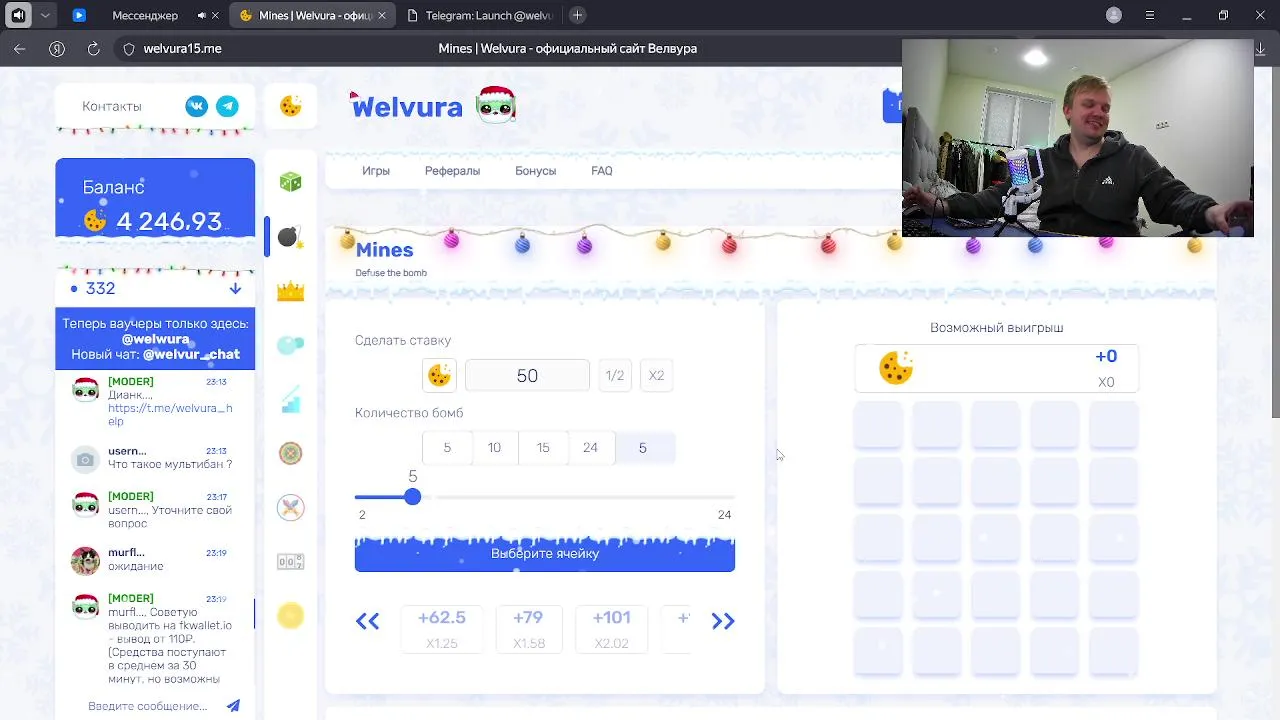The image size is (1280, 720).
Task: Click the Выберите ячейку button
Action: click(545, 553)
